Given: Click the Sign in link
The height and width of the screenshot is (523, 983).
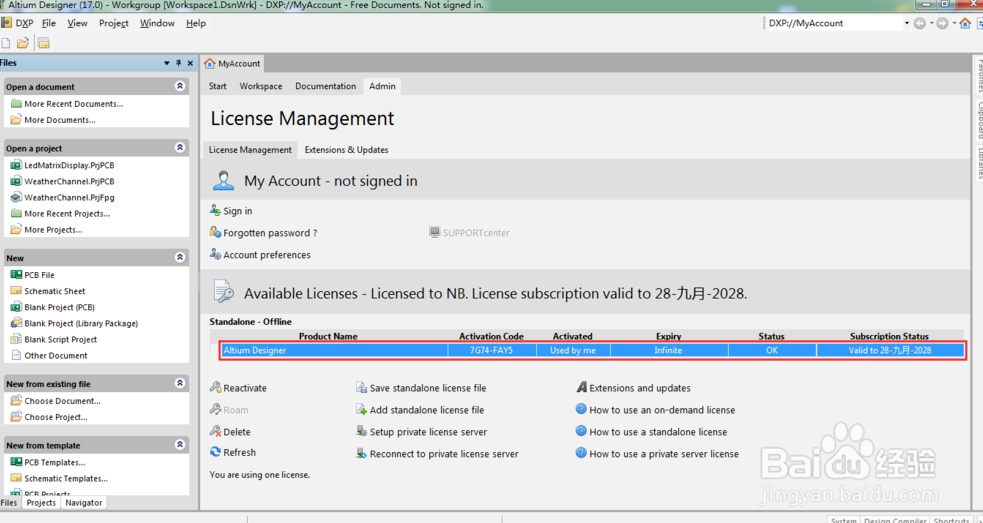Looking at the screenshot, I should point(237,211).
